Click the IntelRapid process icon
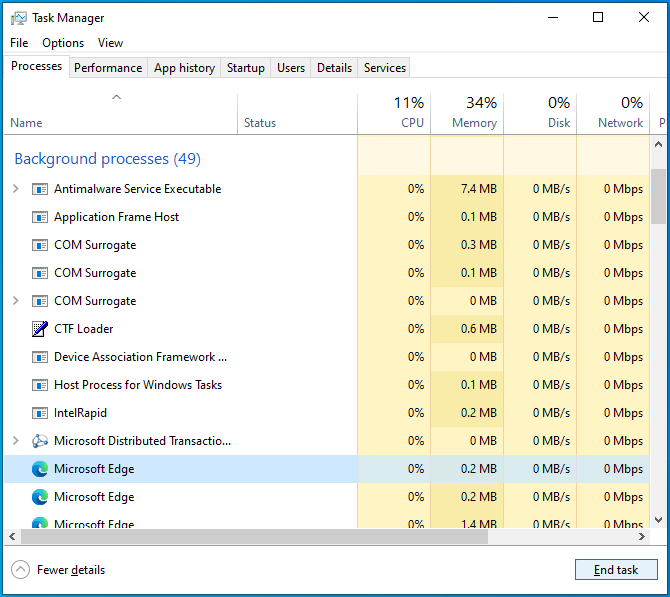Screen dimensions: 670x597 (x=40, y=413)
